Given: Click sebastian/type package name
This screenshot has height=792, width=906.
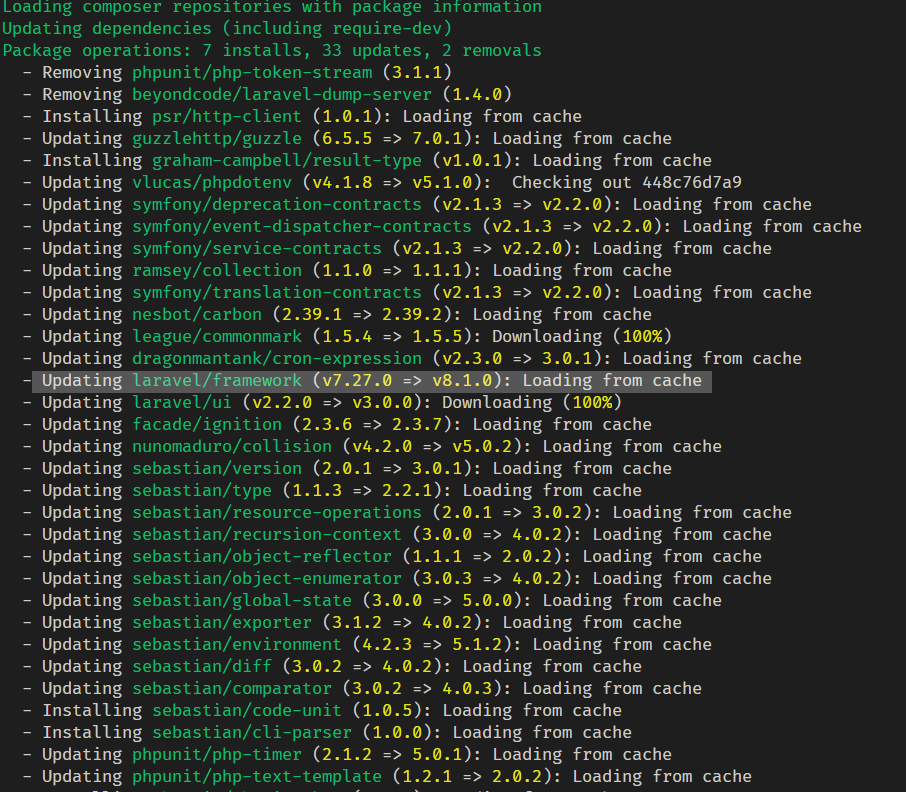Looking at the screenshot, I should 202,490.
